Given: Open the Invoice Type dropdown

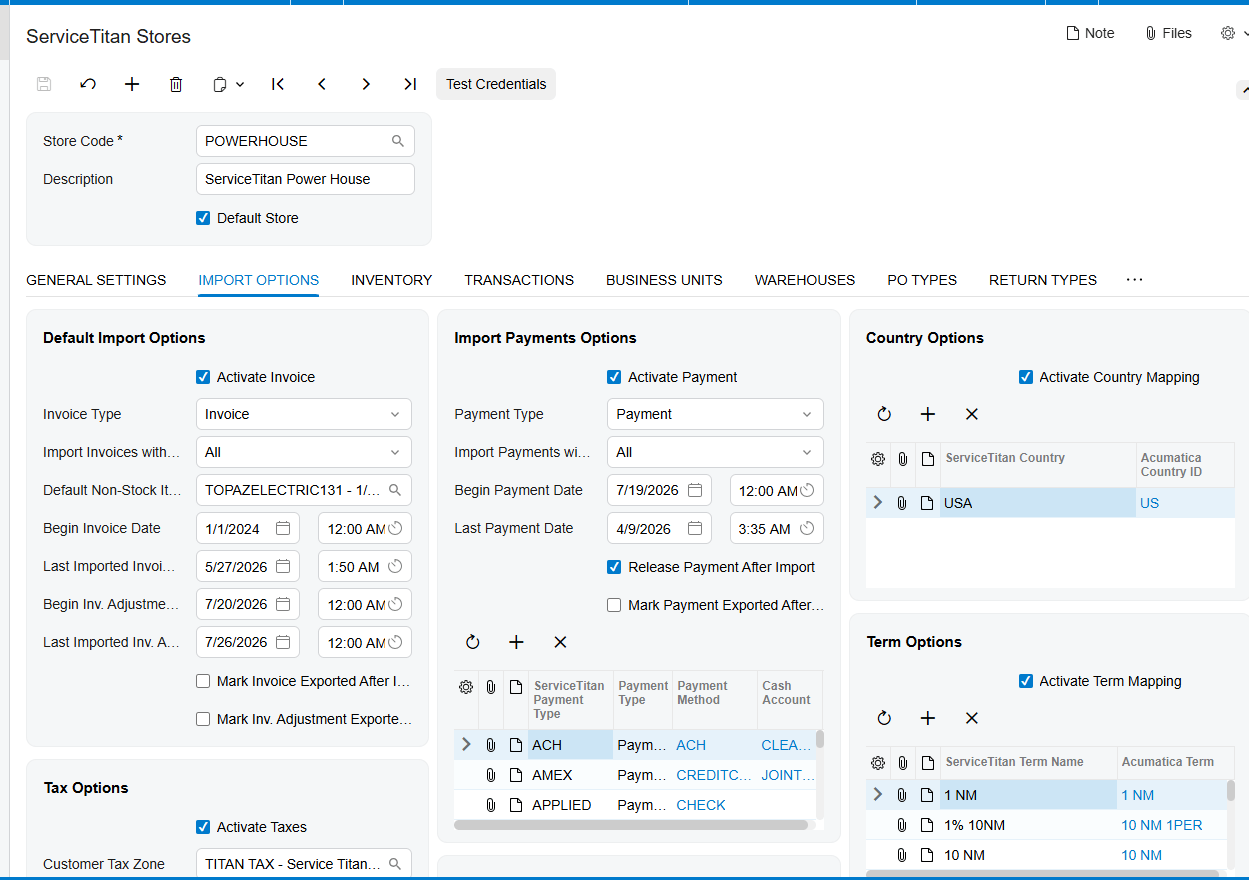Looking at the screenshot, I should click(x=304, y=414).
